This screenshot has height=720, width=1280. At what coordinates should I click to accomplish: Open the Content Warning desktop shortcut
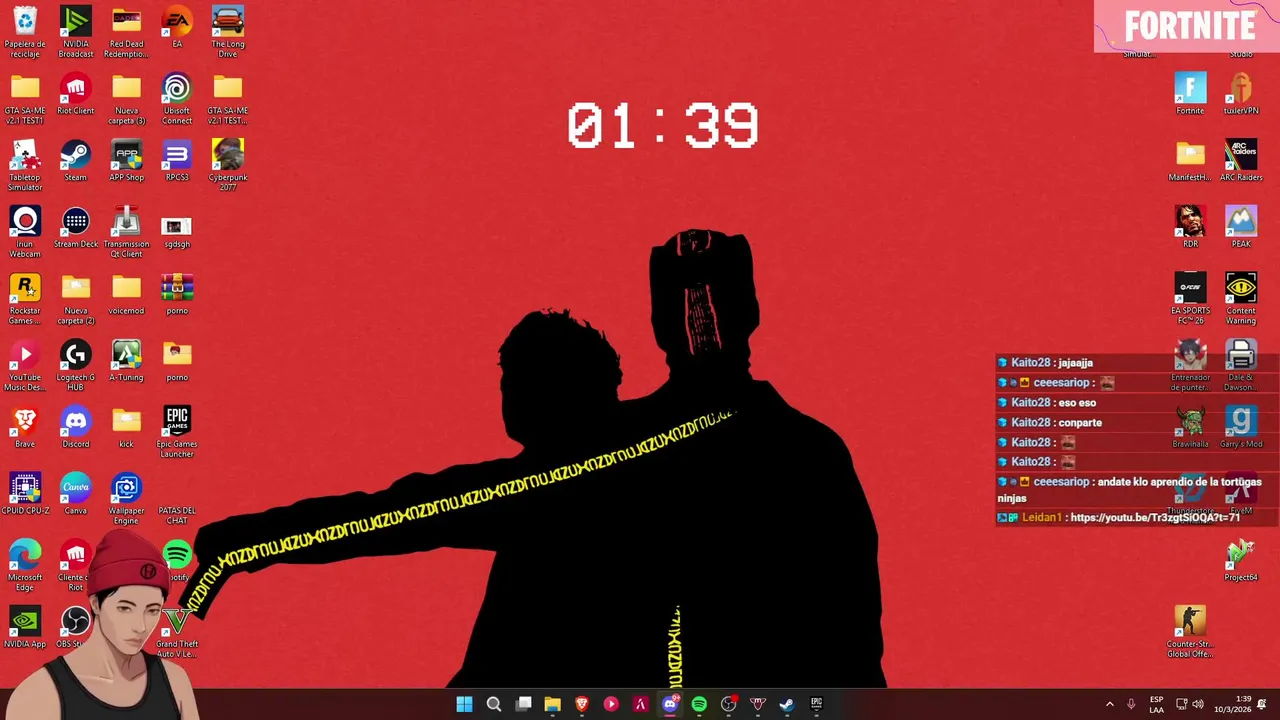pyautogui.click(x=1241, y=298)
